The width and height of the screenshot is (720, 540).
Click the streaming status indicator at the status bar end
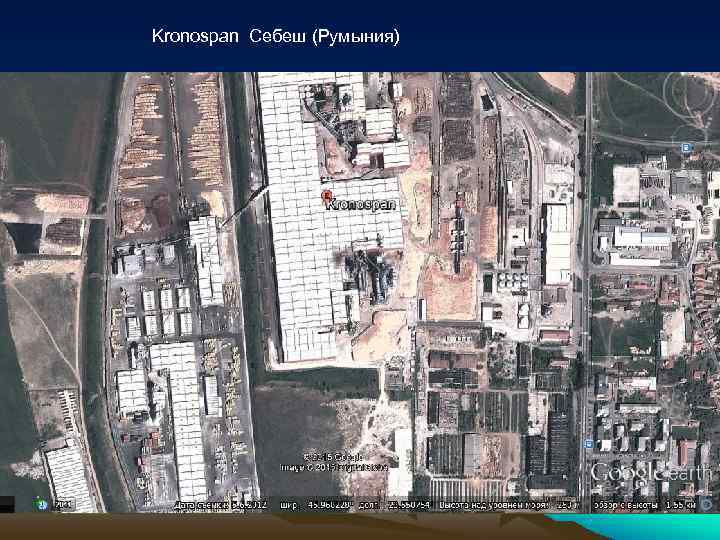point(707,505)
